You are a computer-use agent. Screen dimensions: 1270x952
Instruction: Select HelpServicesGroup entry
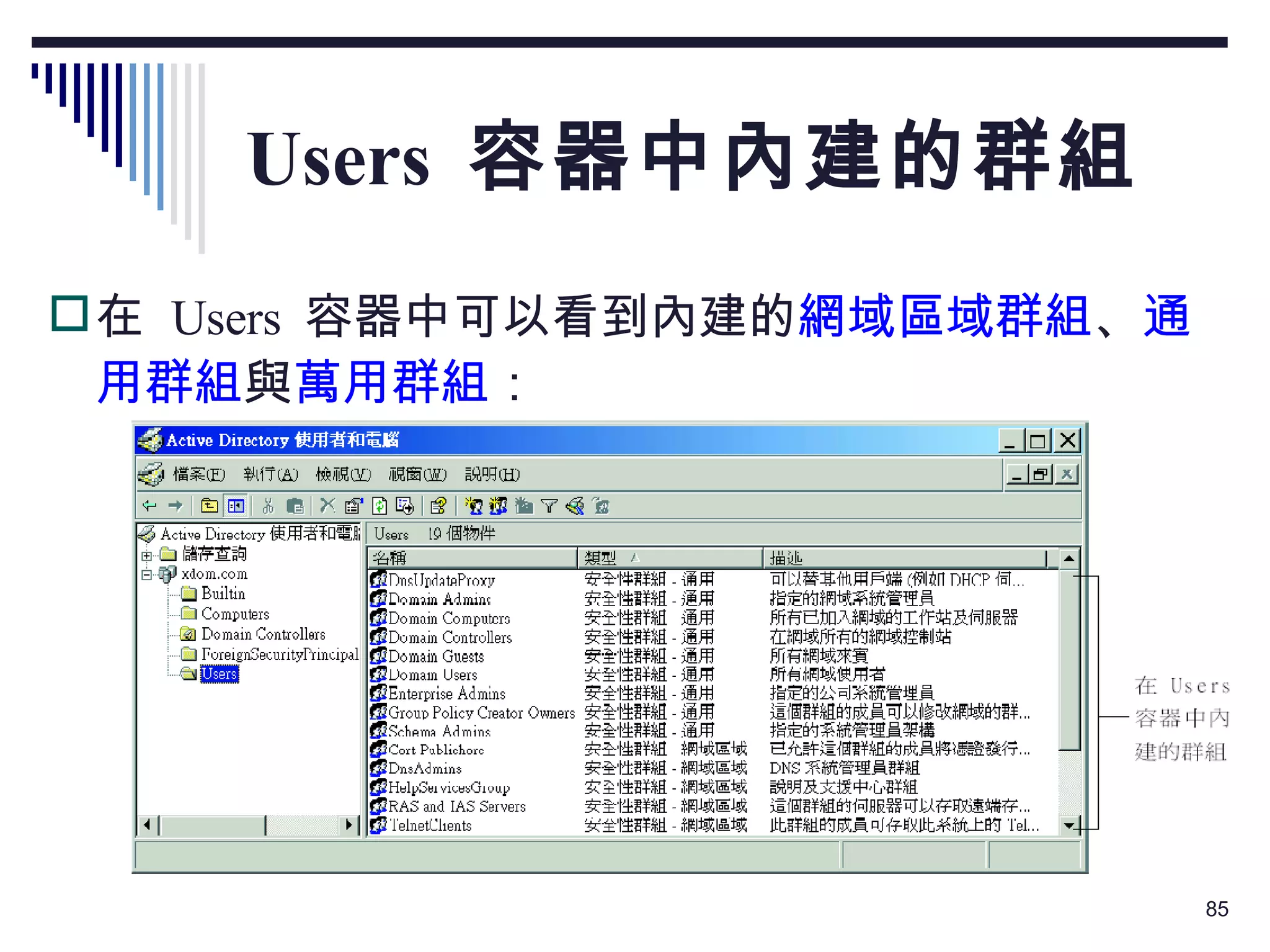pyautogui.click(x=441, y=788)
